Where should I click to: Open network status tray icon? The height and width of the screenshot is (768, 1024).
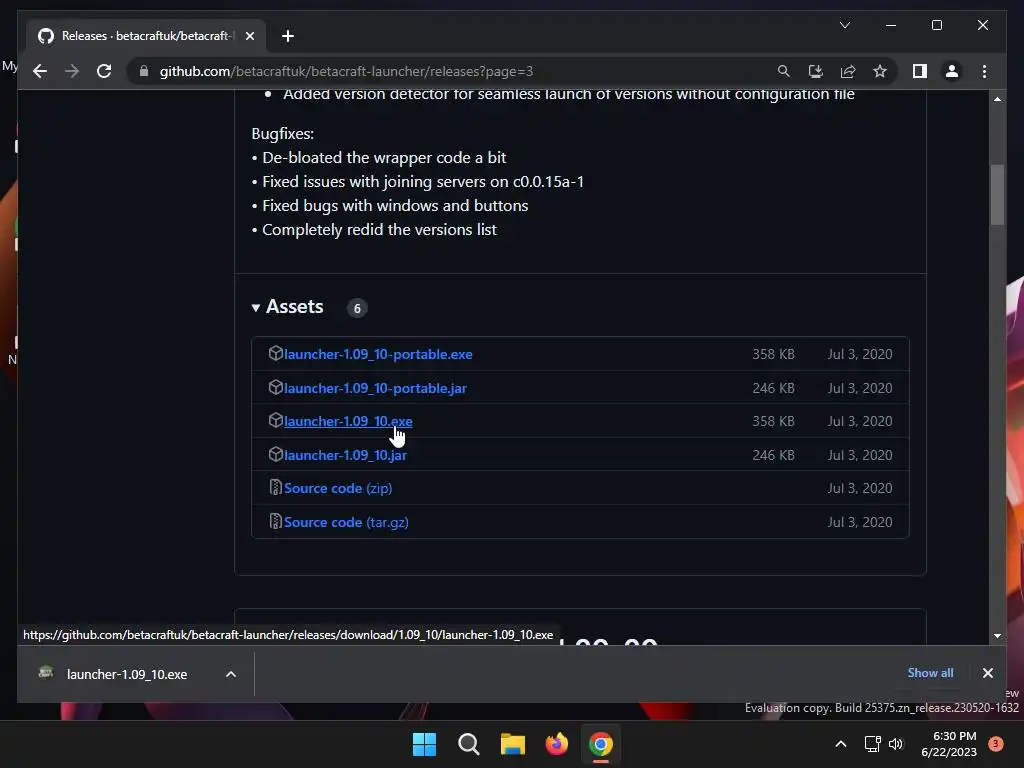[x=872, y=744]
